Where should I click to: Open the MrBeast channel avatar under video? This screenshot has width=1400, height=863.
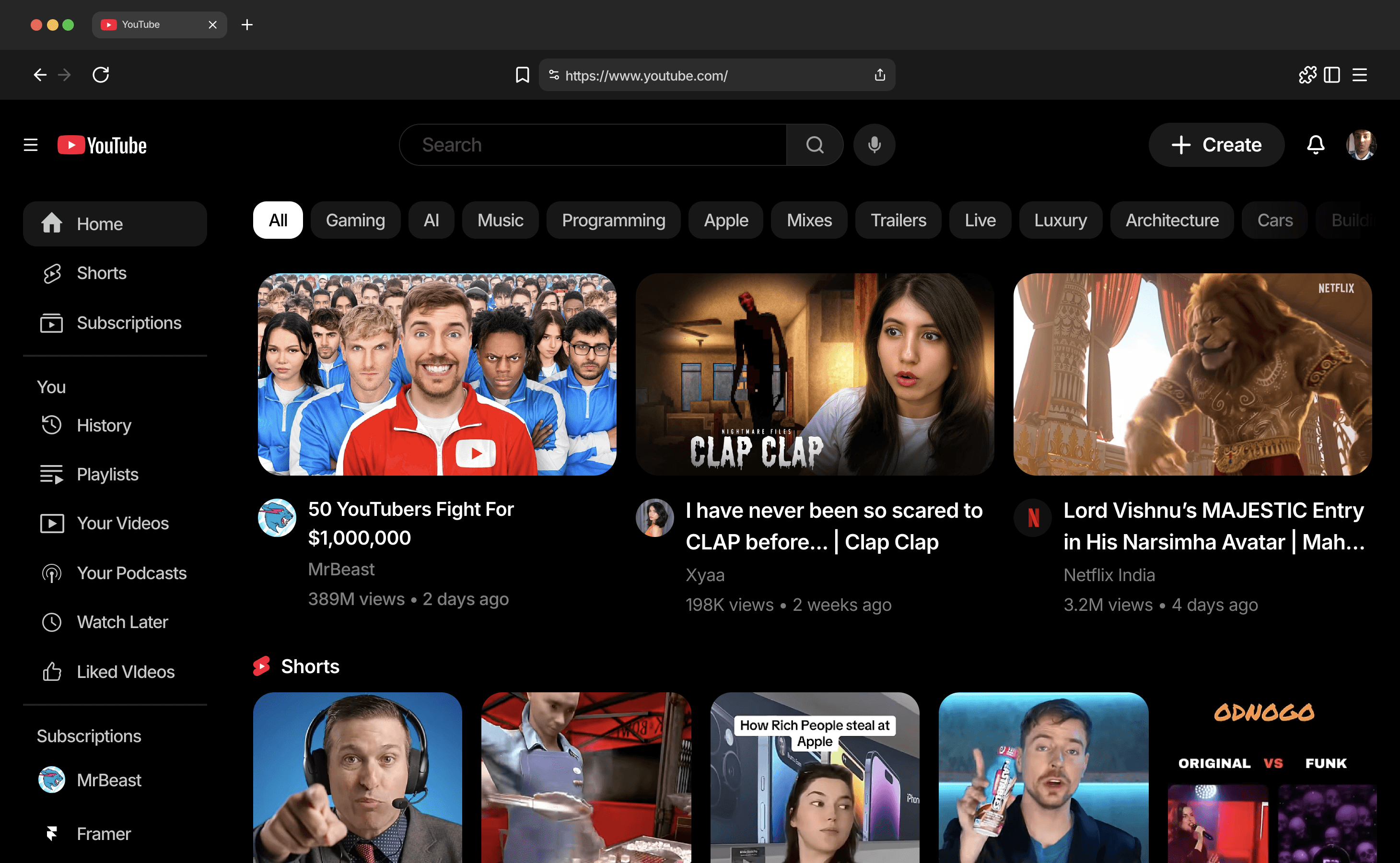click(x=277, y=518)
